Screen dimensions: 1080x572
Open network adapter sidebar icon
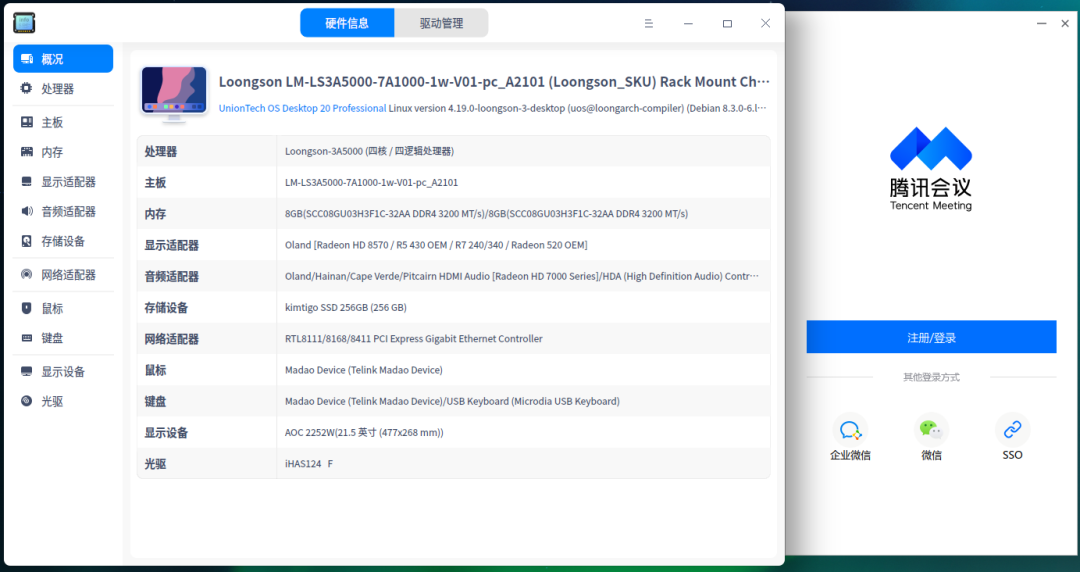click(x=27, y=275)
